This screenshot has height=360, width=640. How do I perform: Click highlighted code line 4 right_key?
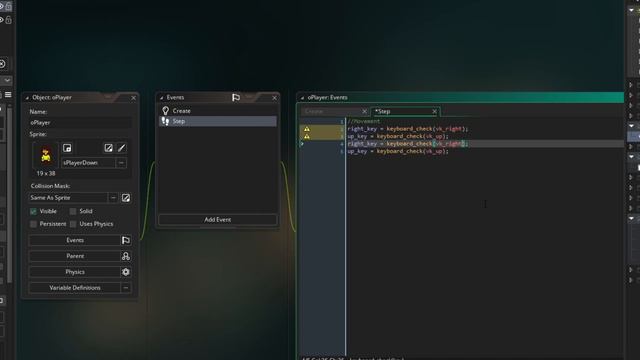click(x=408, y=144)
